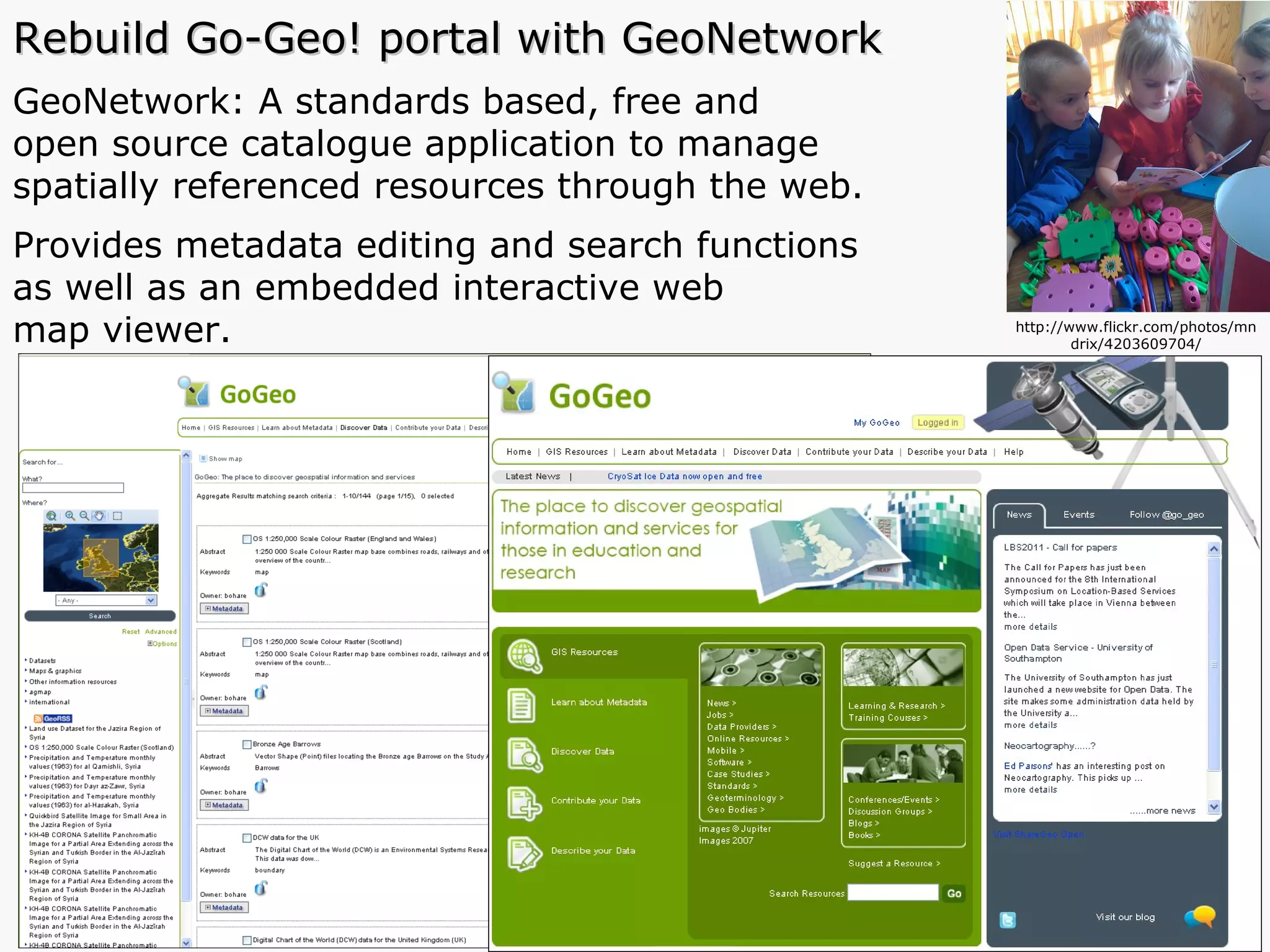Switch to the Events tab
The height and width of the screenshot is (952, 1270).
tap(1079, 514)
